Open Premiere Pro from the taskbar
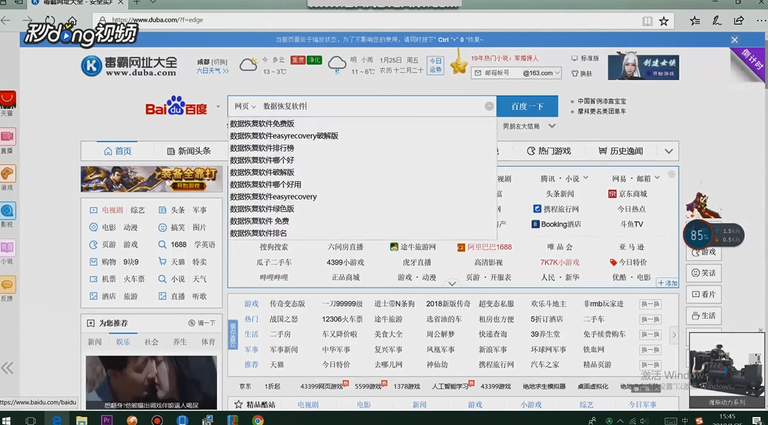The width and height of the screenshot is (768, 425). pyautogui.click(x=106, y=420)
